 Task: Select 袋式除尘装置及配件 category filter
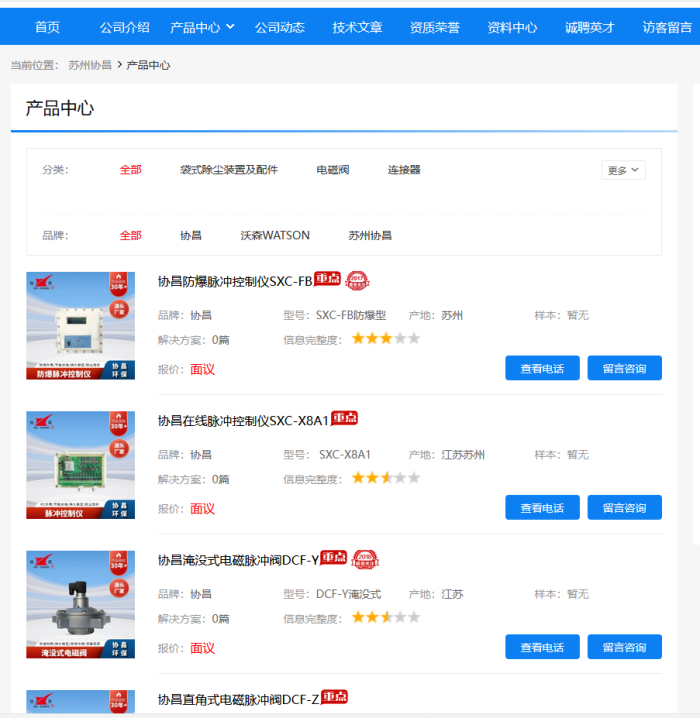pyautogui.click(x=229, y=170)
